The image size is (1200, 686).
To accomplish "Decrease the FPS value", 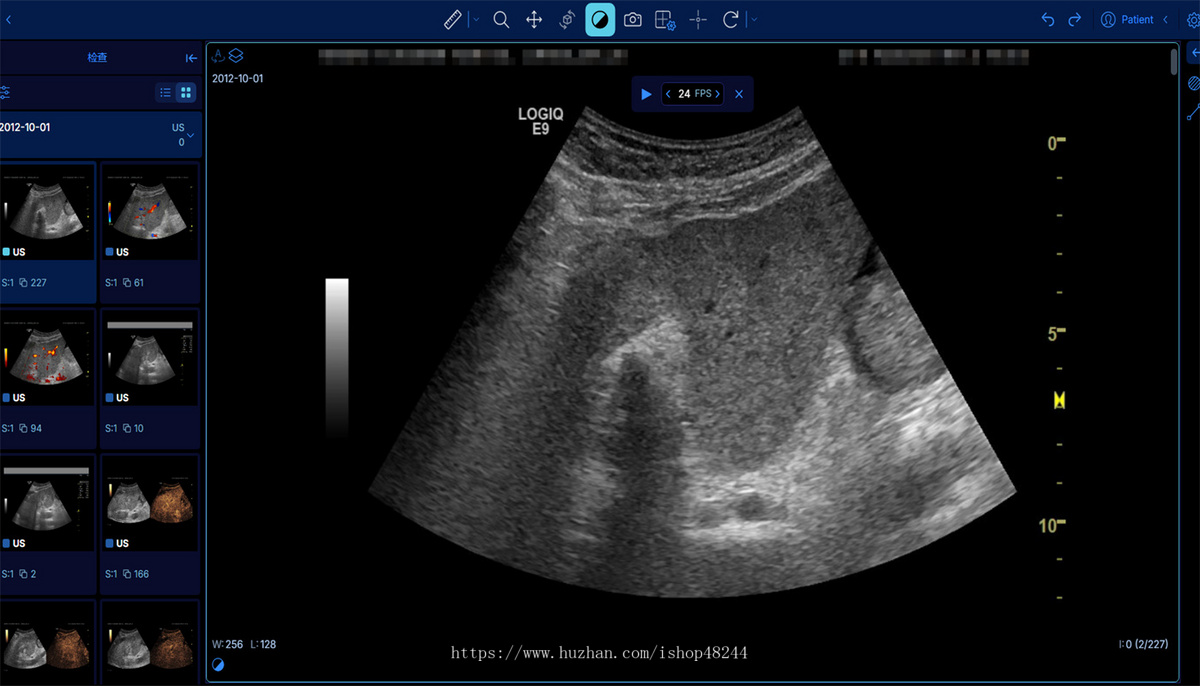I will coord(668,94).
